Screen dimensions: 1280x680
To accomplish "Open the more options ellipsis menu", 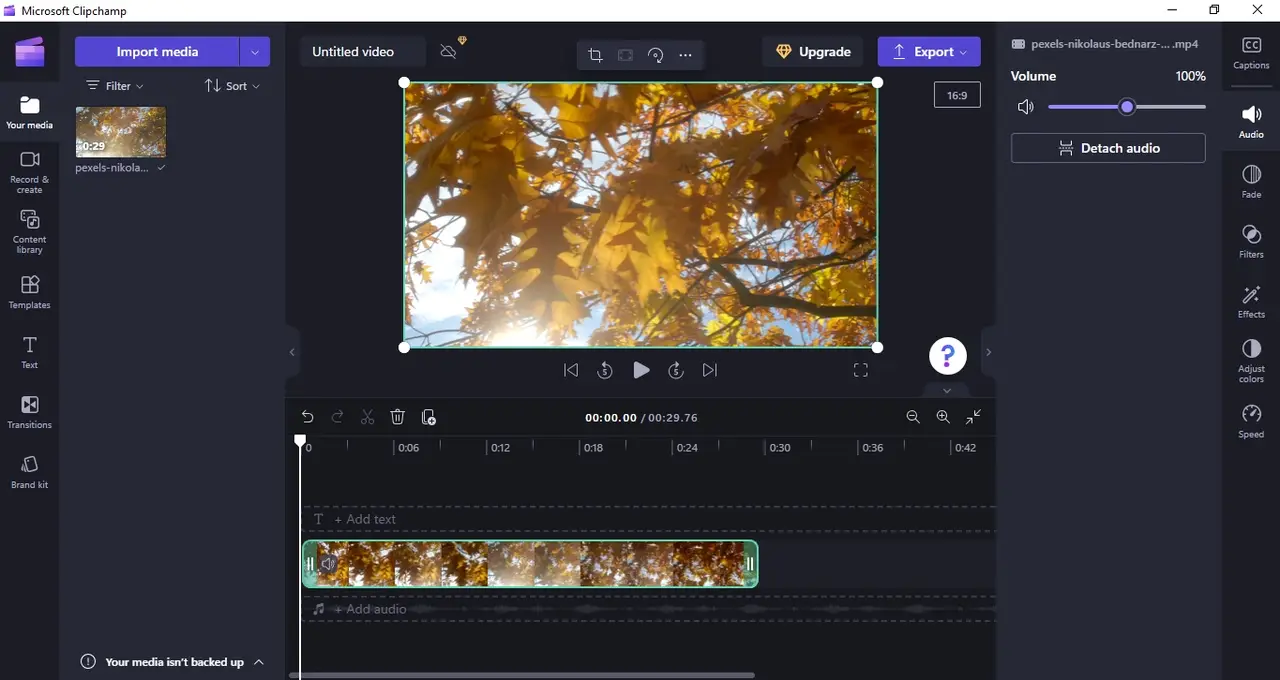I will tap(685, 55).
